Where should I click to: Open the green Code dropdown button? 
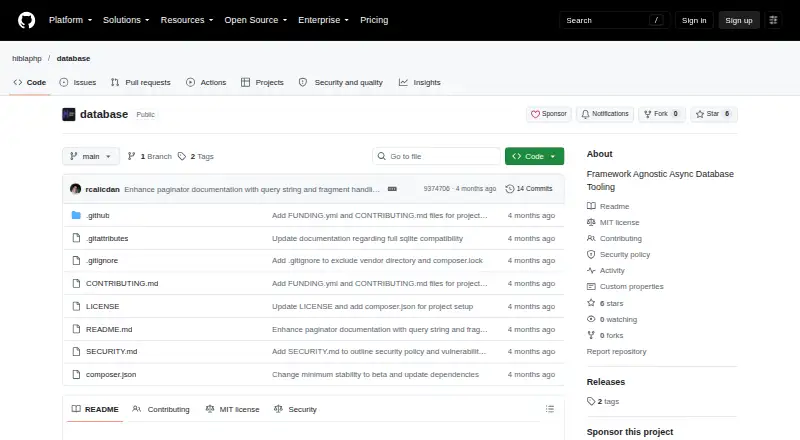534,156
